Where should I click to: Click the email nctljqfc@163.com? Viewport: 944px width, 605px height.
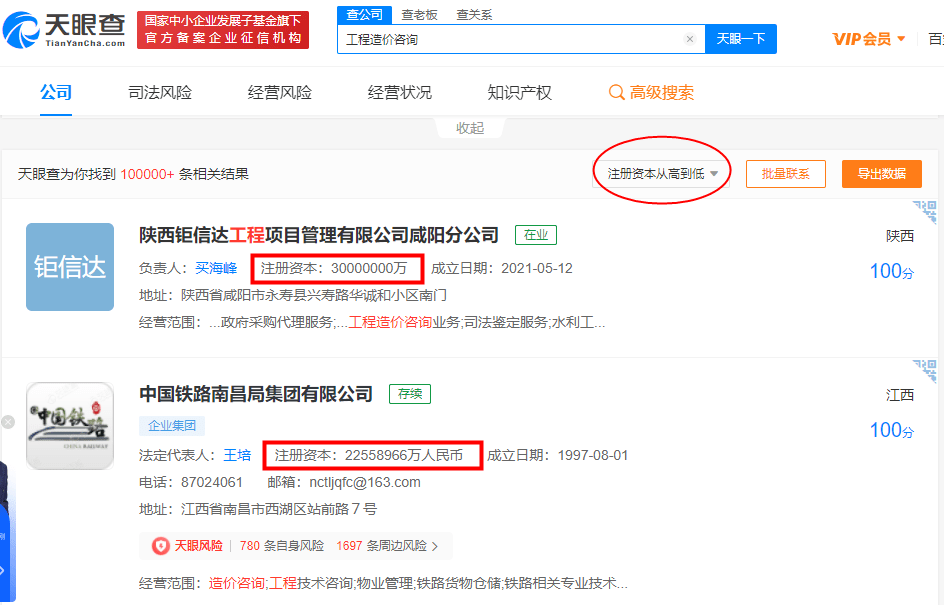(x=365, y=482)
